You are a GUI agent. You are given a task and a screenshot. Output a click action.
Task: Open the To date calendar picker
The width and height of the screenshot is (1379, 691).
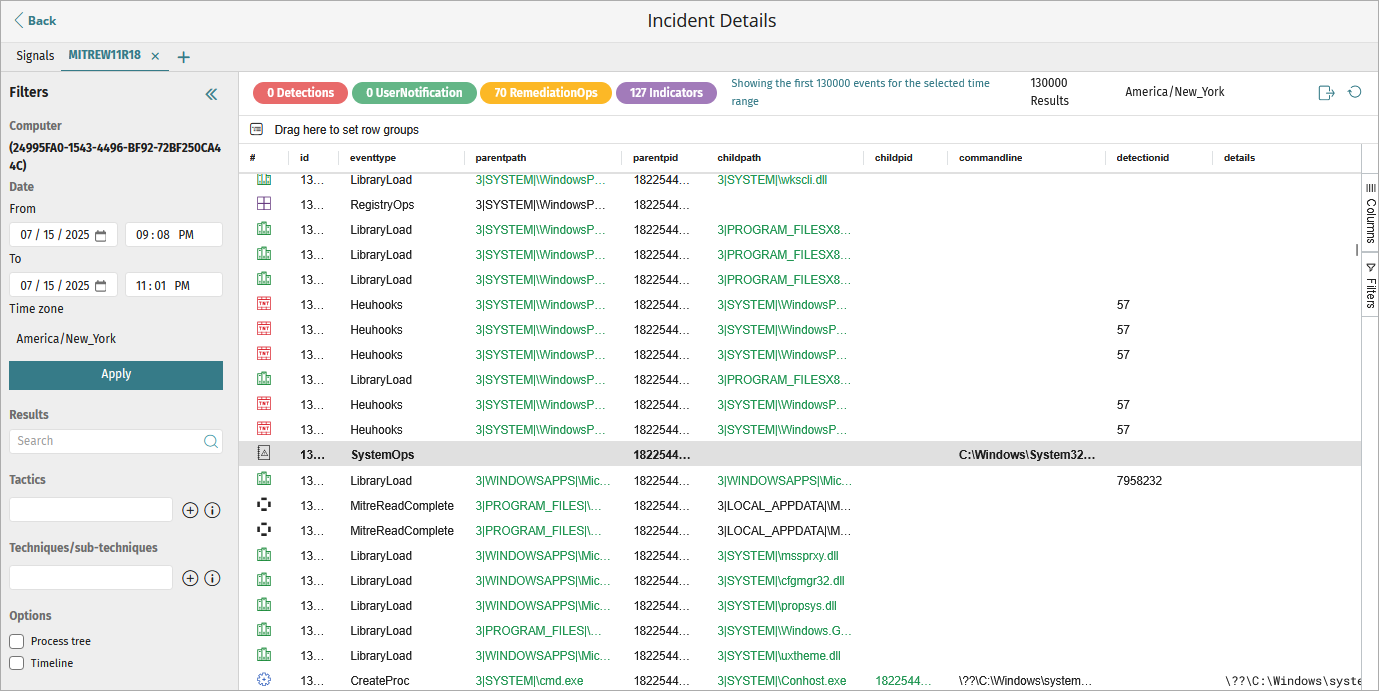pos(100,286)
